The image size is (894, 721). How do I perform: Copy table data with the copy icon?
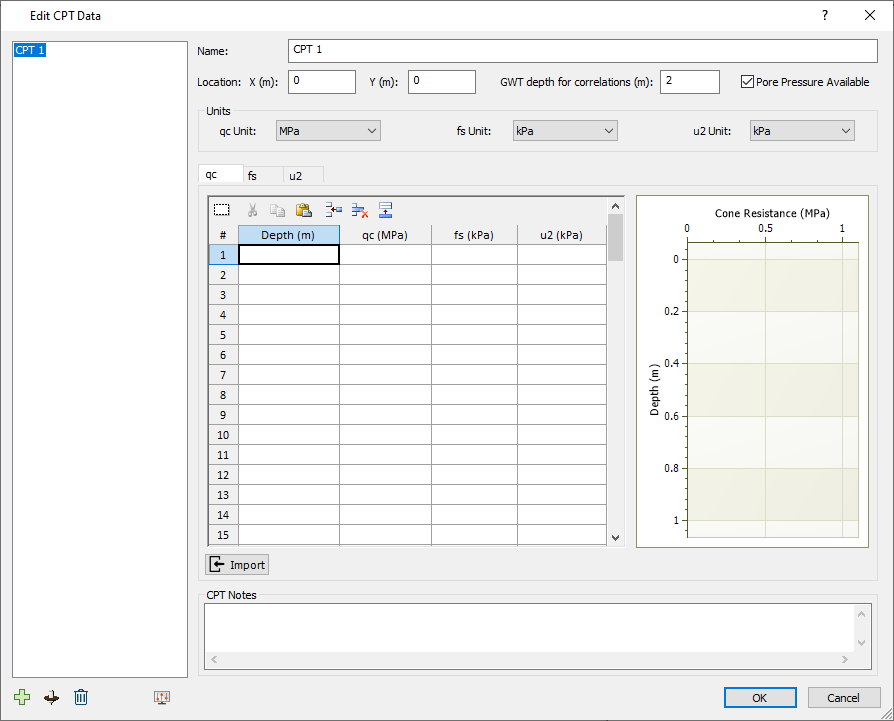[x=277, y=210]
